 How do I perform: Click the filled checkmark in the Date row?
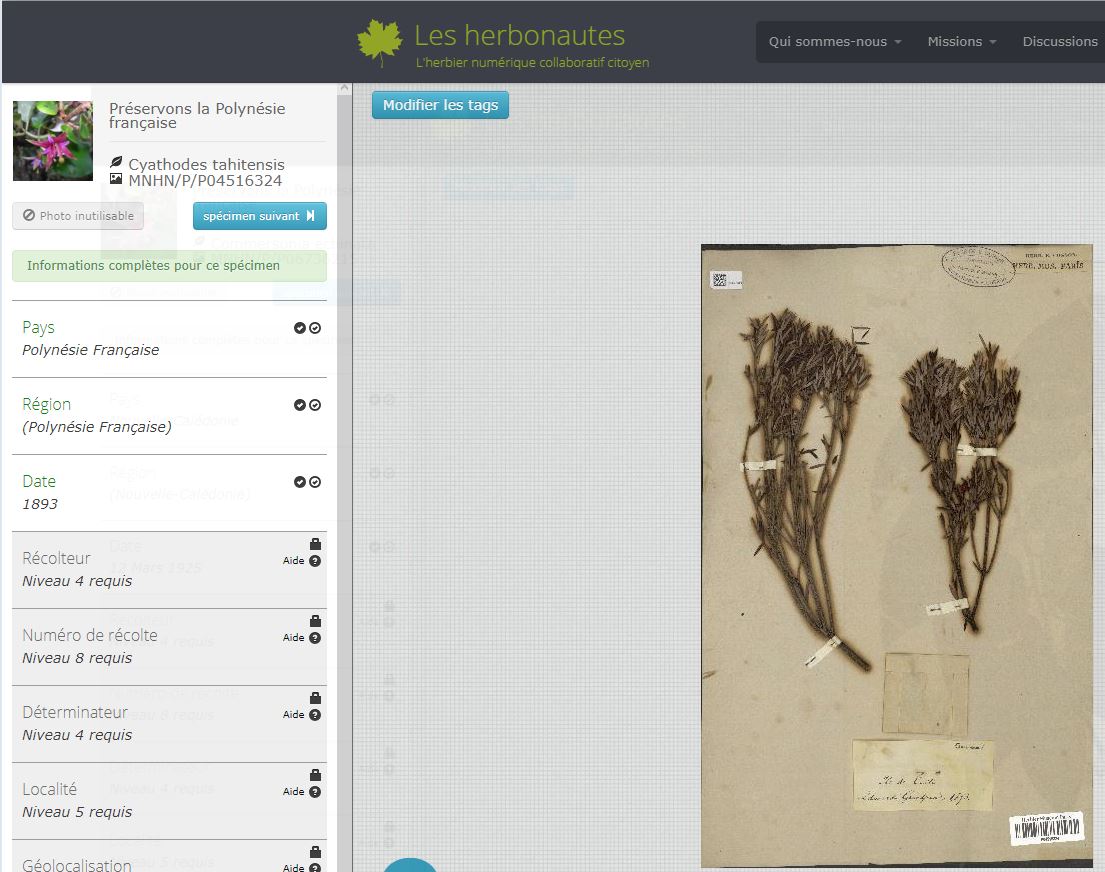pyautogui.click(x=300, y=482)
